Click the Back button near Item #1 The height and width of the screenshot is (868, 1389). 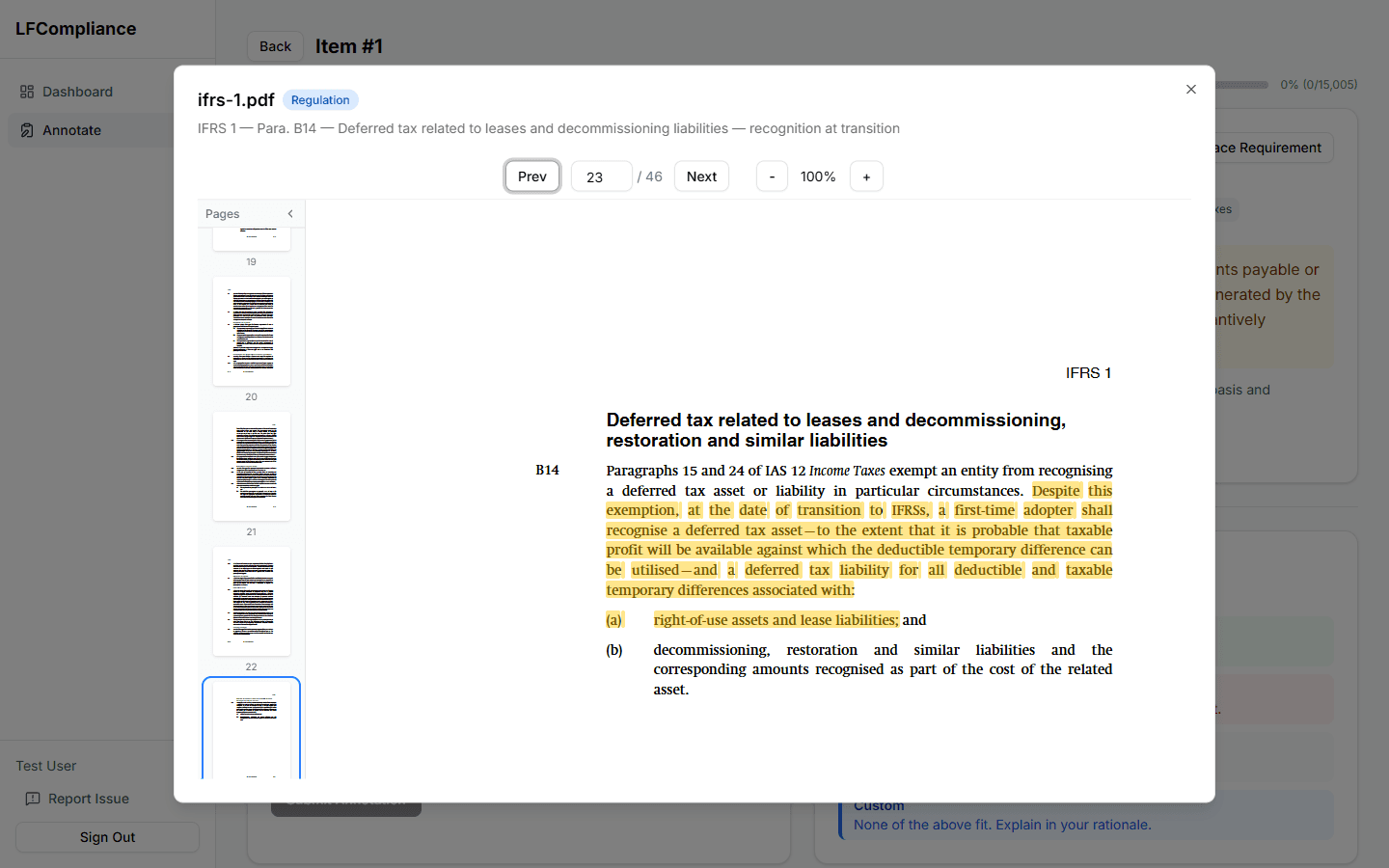click(275, 45)
